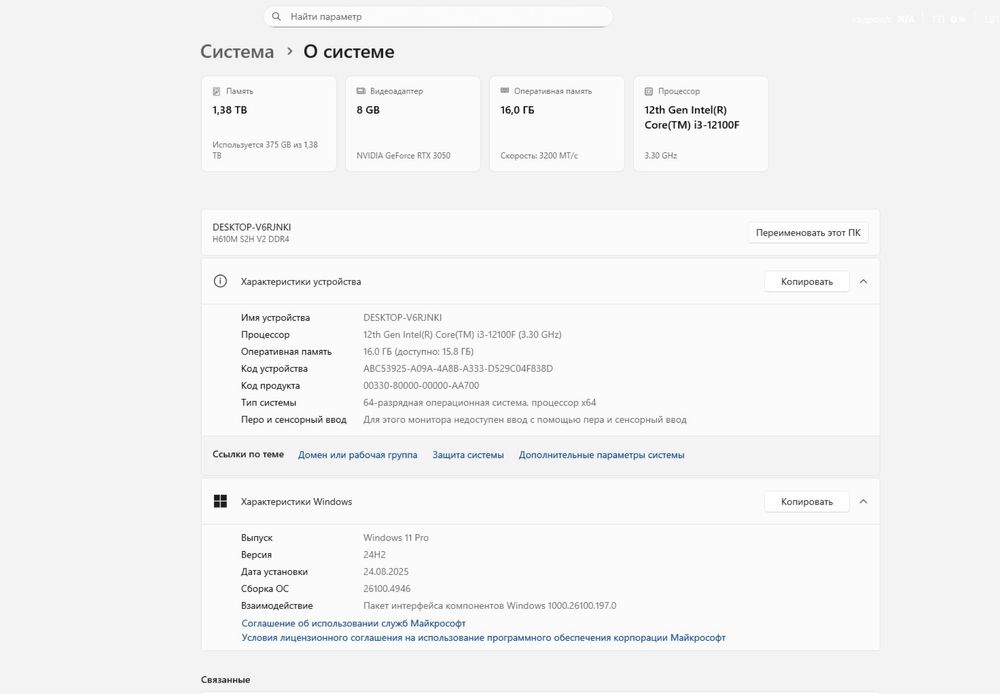Open the Microsoft services agreement link
The image size is (1000, 694).
353,623
